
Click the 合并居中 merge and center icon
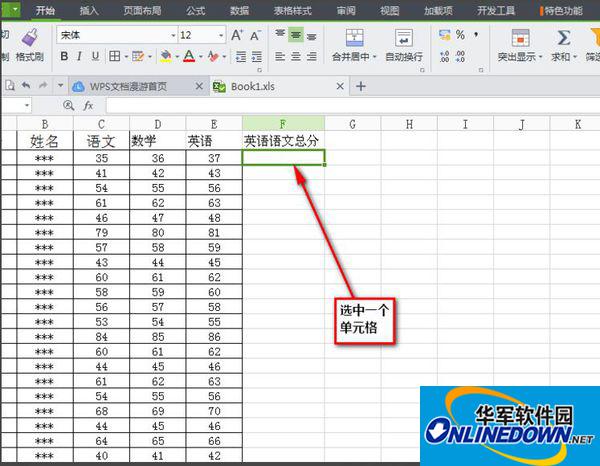(x=354, y=38)
